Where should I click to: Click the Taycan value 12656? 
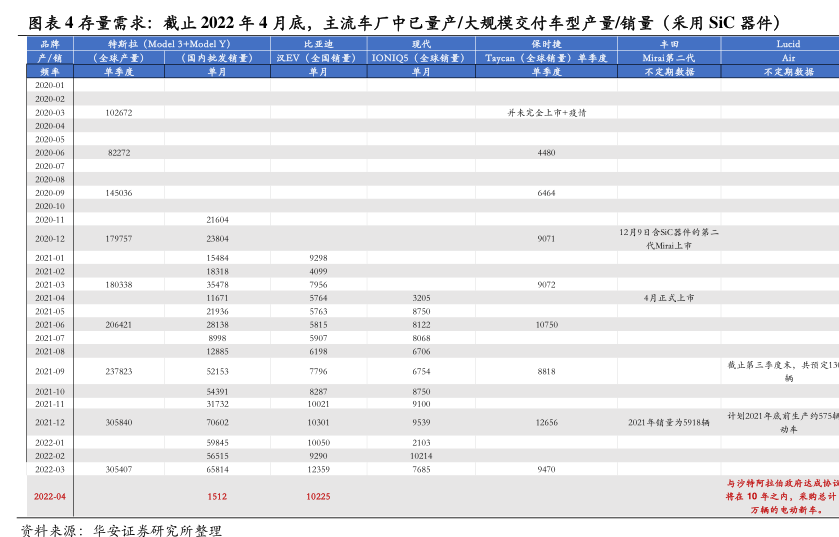546,423
